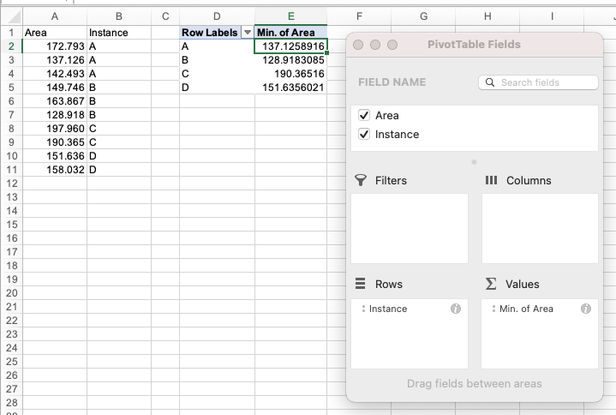Click the Columns icon in PivotTable Fields
Viewport: 616px width, 415px height.
point(491,180)
